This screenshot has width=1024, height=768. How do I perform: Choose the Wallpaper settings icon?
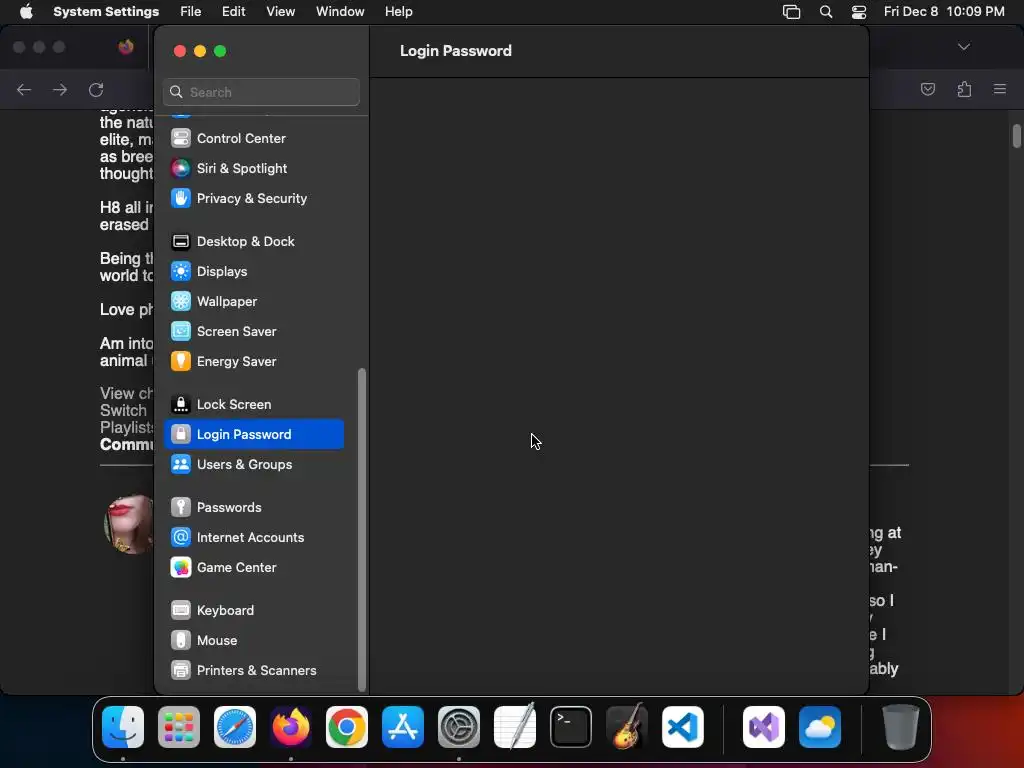(x=181, y=302)
